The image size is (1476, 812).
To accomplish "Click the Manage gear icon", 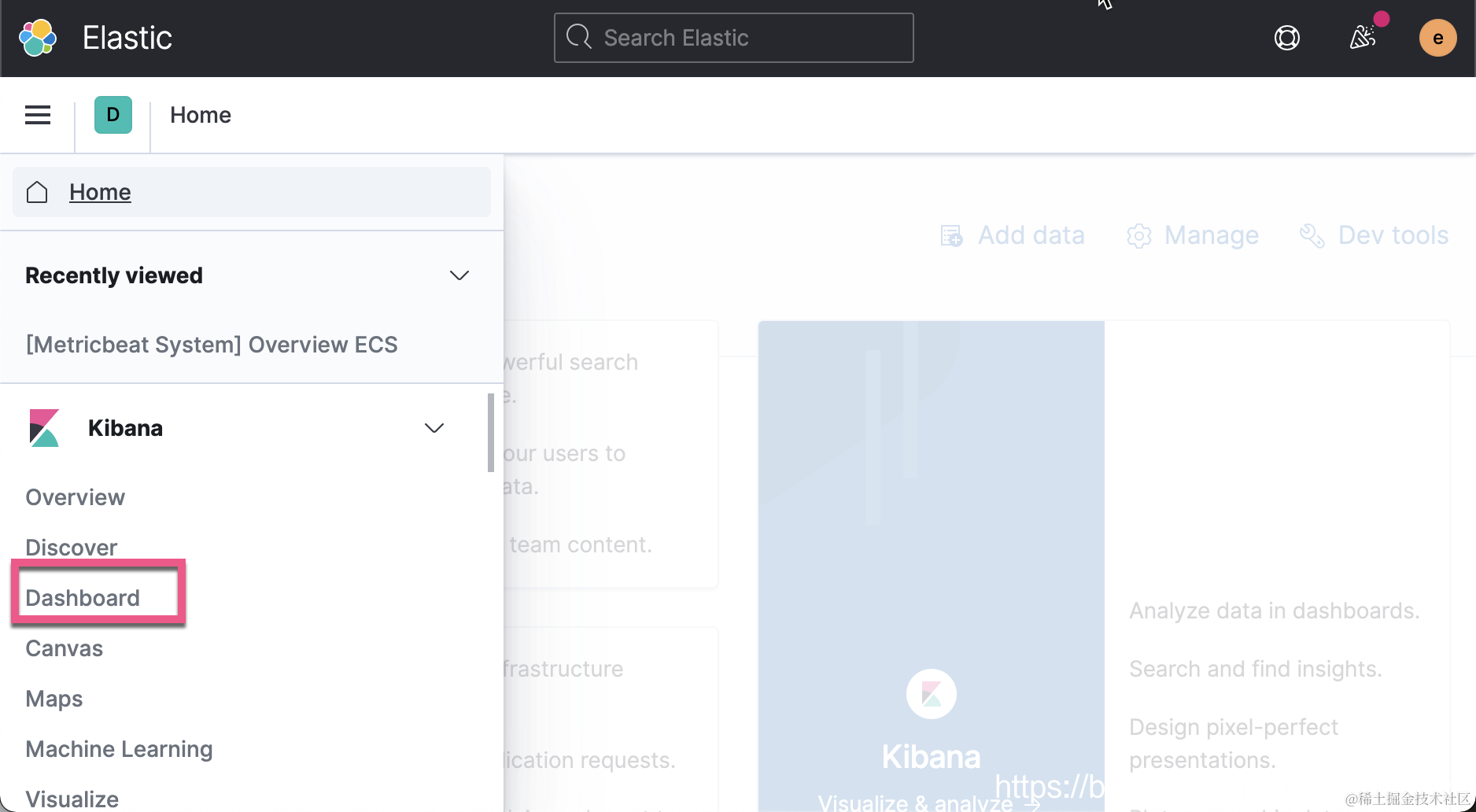I will pos(1138,235).
